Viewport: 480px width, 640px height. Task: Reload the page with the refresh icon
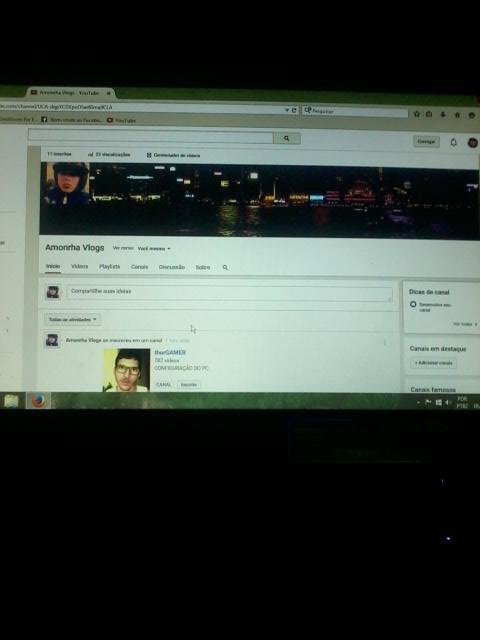point(294,110)
